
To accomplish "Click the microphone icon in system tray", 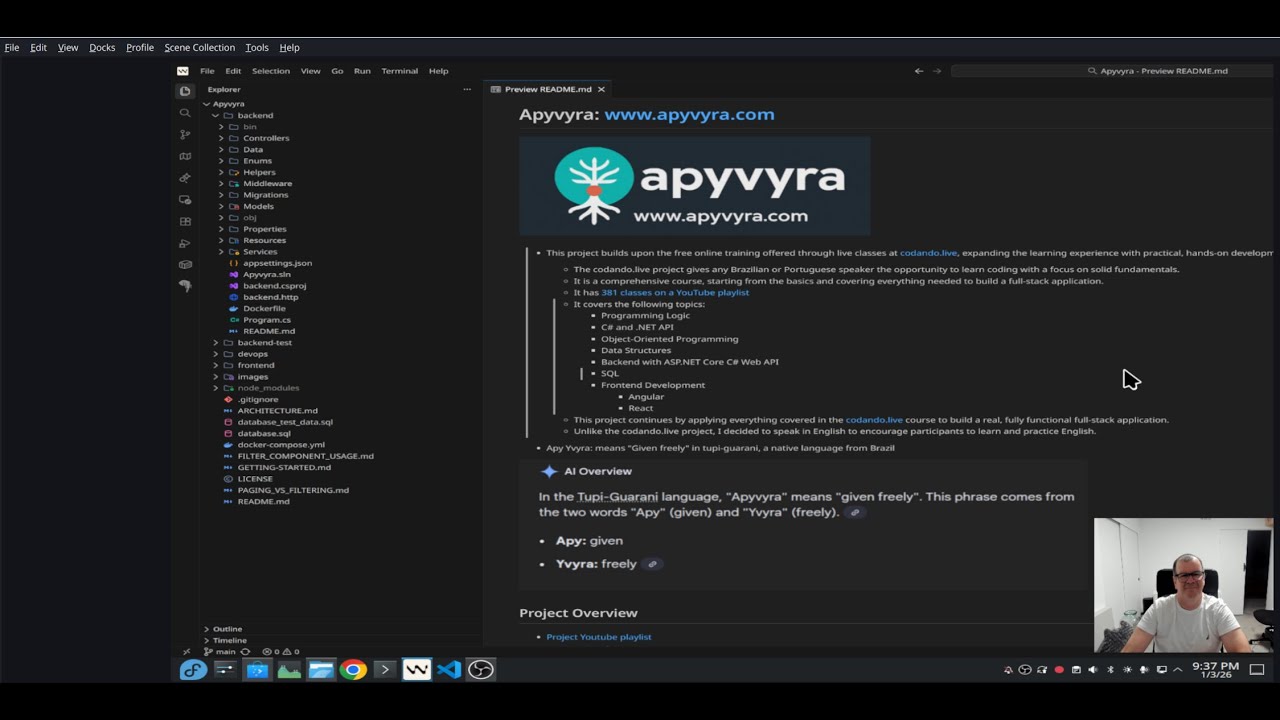I will pos(1145,670).
